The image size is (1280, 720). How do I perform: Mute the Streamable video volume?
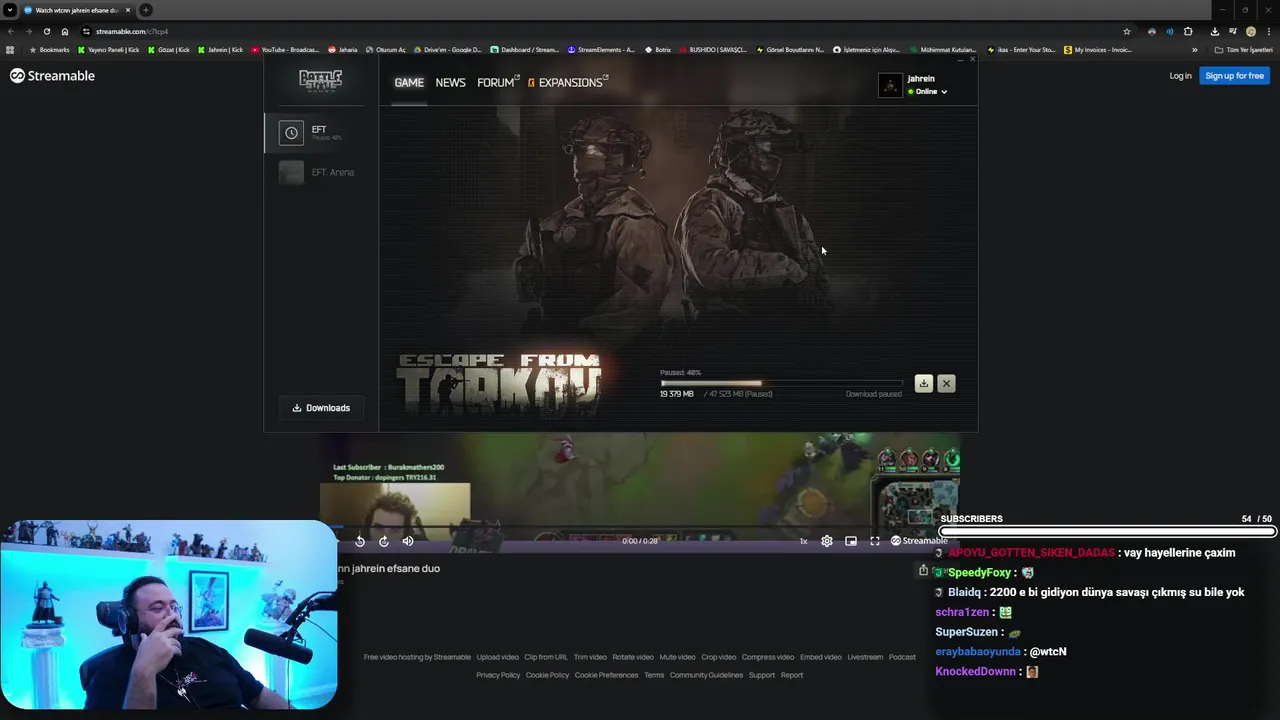pos(407,541)
